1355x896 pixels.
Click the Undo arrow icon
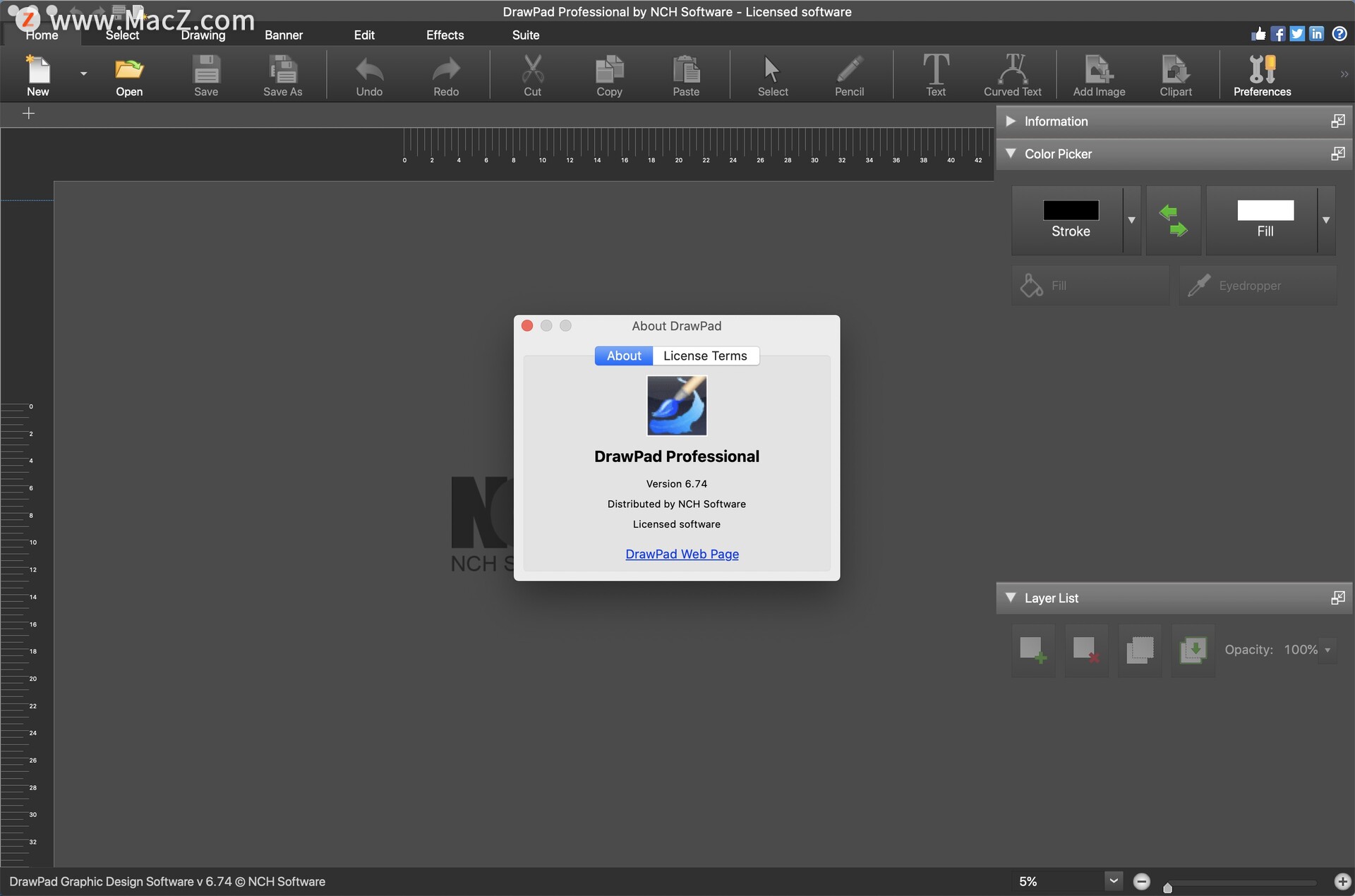369,69
